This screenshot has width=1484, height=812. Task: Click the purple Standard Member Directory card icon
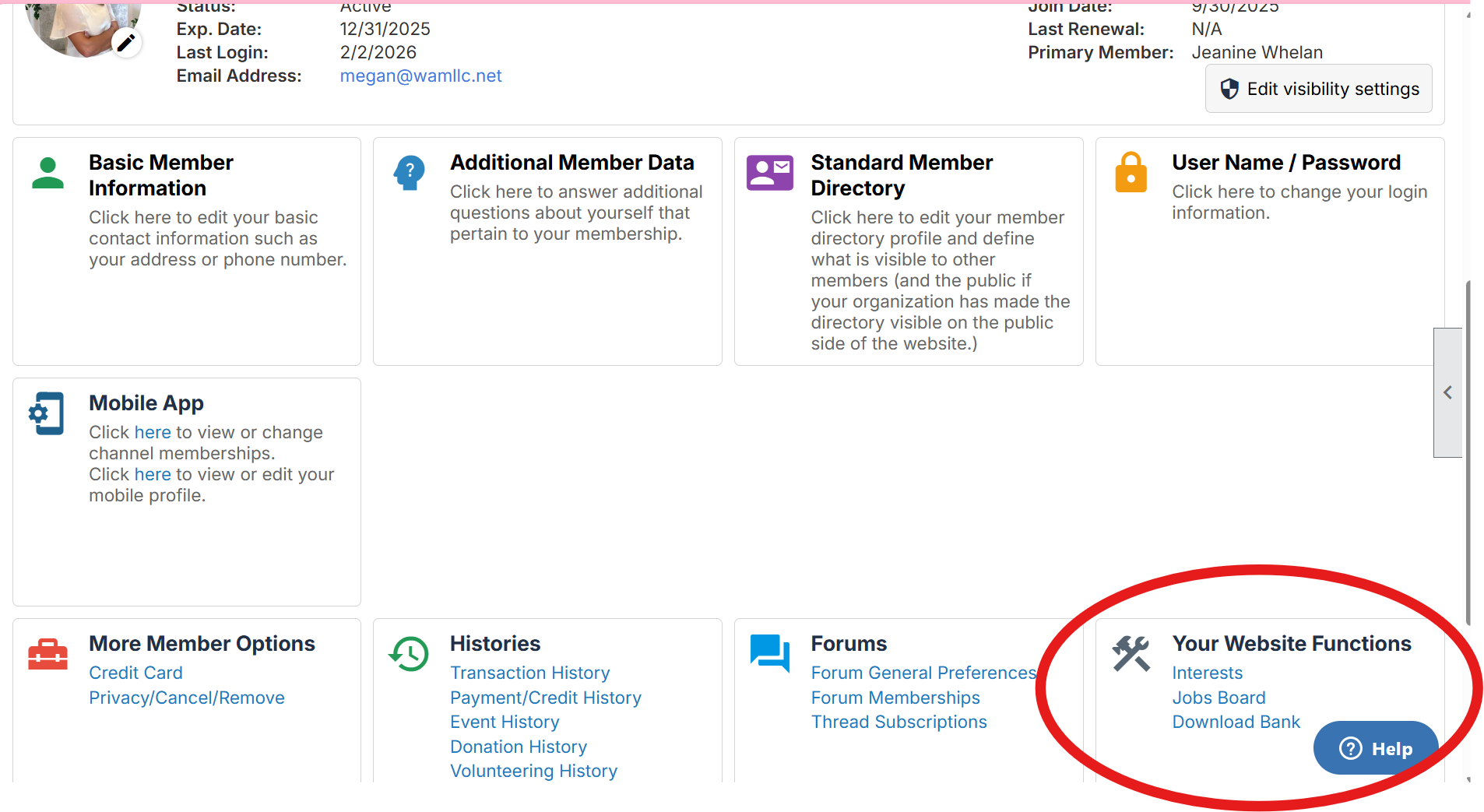pyautogui.click(x=769, y=173)
